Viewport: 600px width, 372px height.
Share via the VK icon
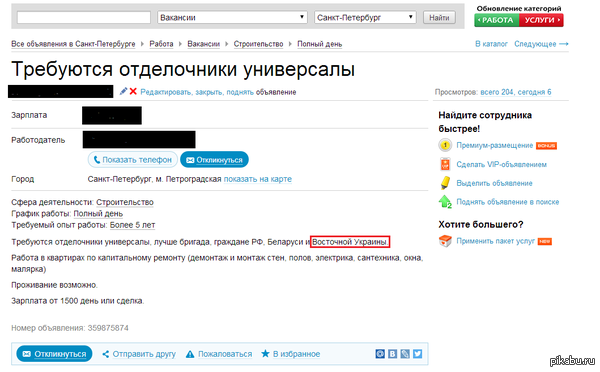[x=393, y=354]
